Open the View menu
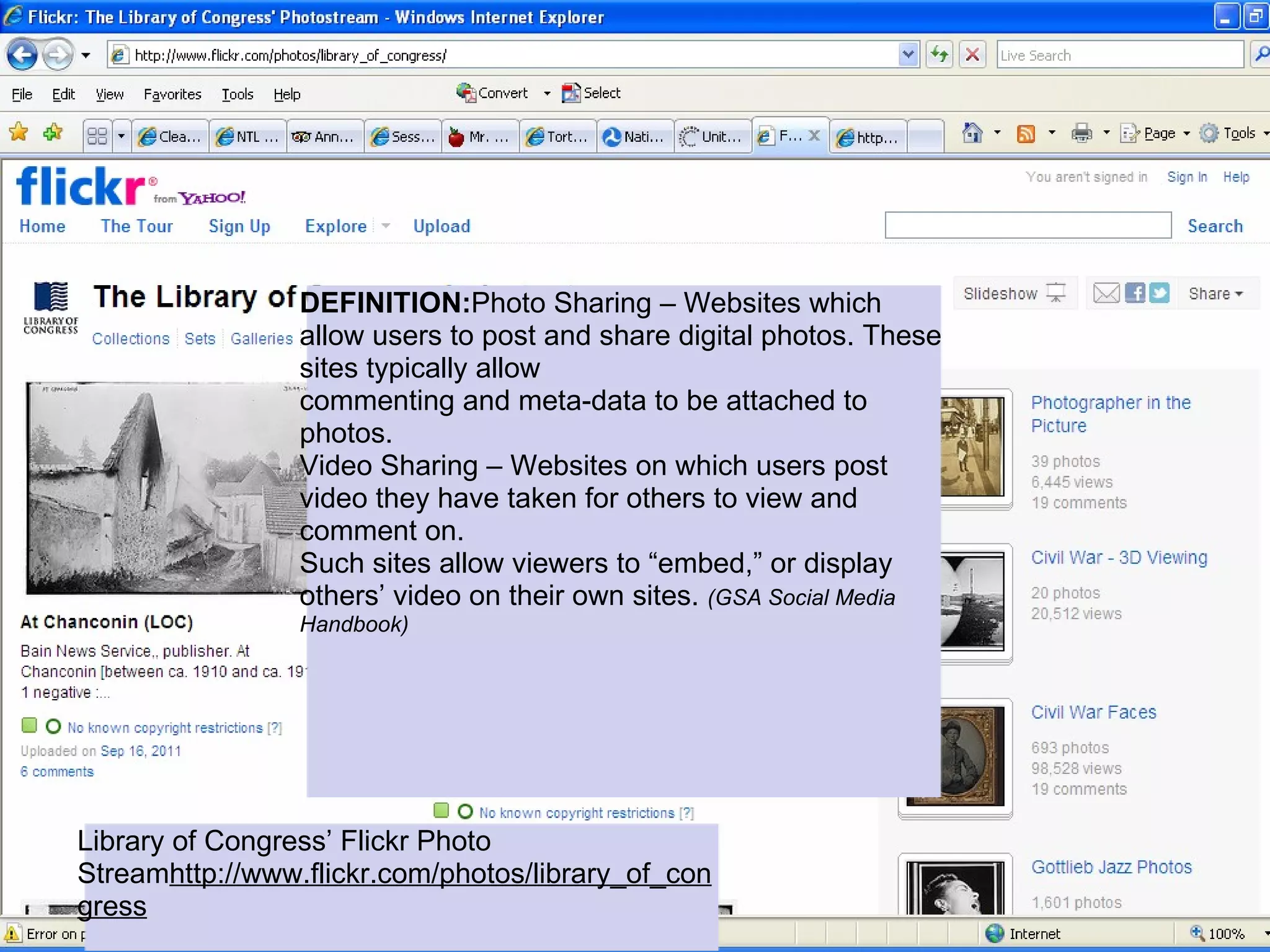The width and height of the screenshot is (1270, 952). 110,94
